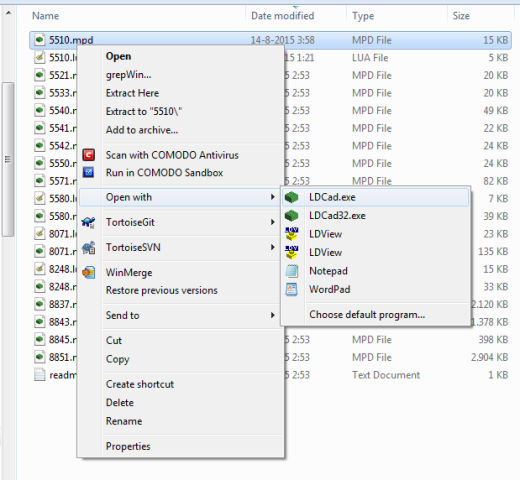This screenshot has width=520, height=480.
Task: Open the file with LDCad.exe
Action: pyautogui.click(x=375, y=197)
